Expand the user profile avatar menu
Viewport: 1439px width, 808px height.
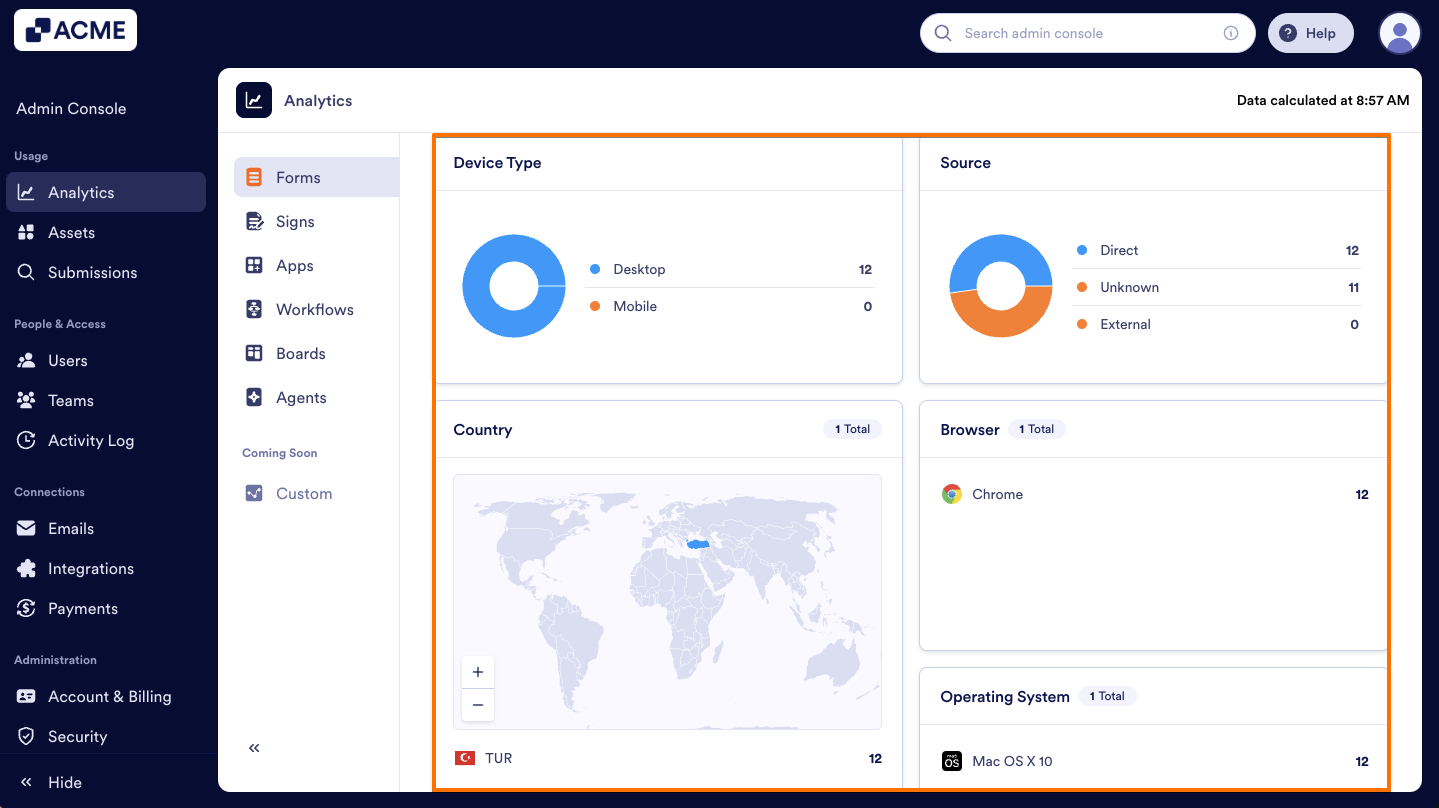[1399, 33]
